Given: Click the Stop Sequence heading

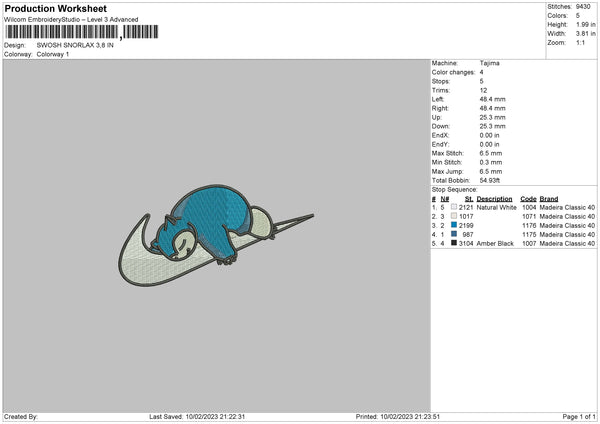Looking at the screenshot, I should click(x=455, y=190).
